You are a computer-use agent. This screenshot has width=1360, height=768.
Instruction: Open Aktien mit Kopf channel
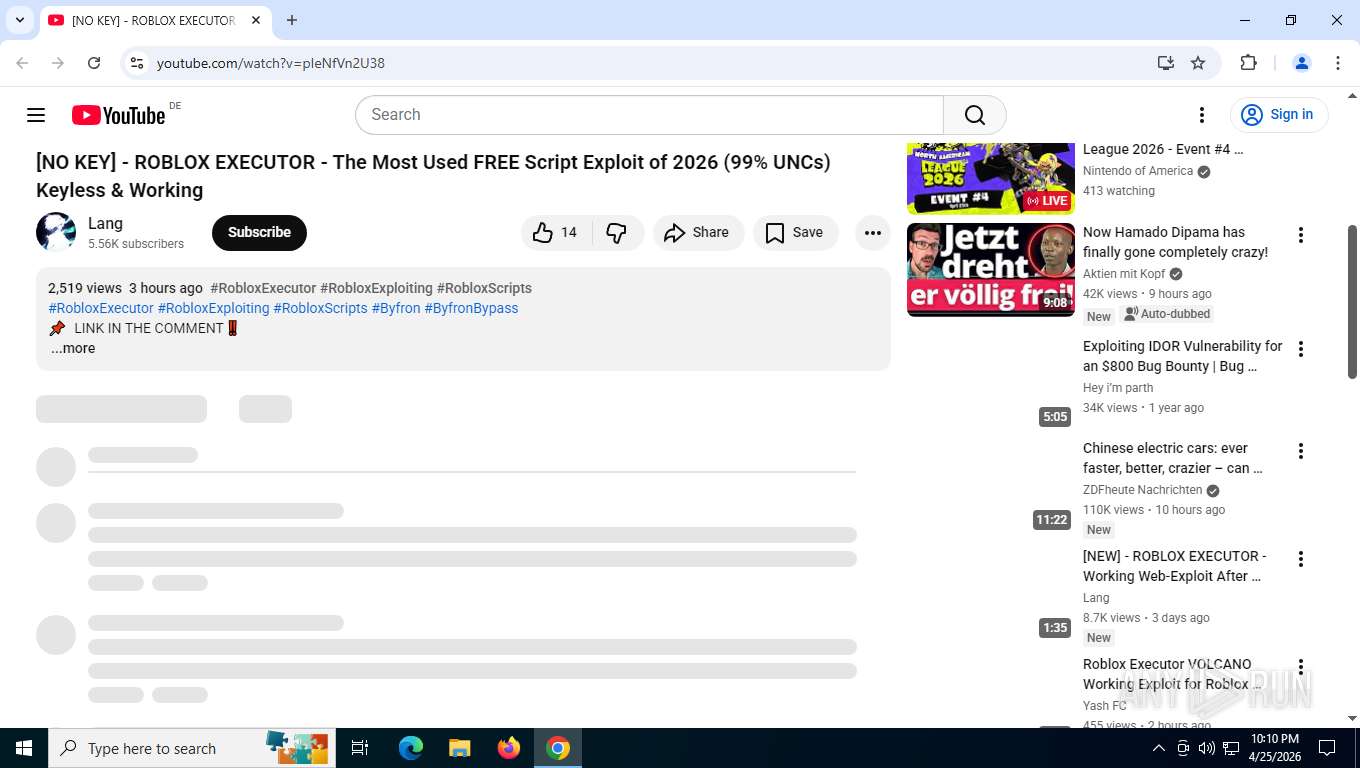point(1124,274)
